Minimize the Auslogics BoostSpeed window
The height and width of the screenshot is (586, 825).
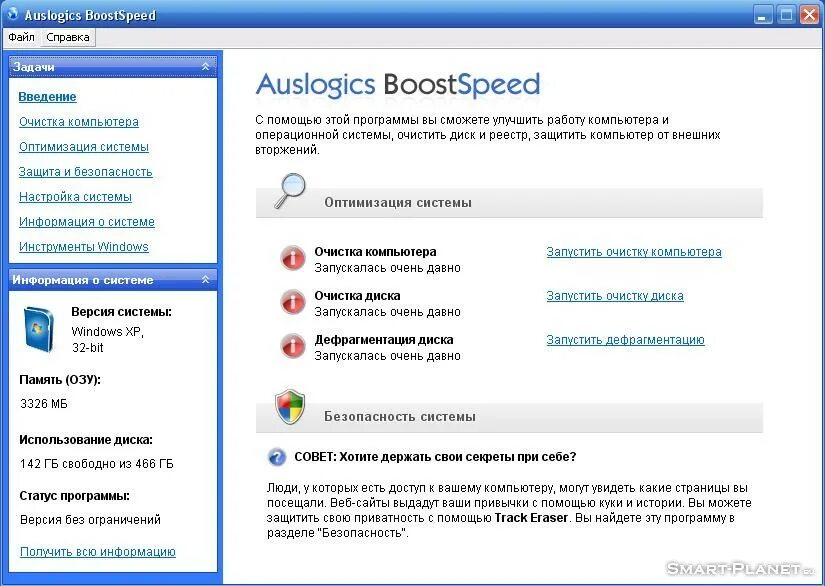pos(762,15)
